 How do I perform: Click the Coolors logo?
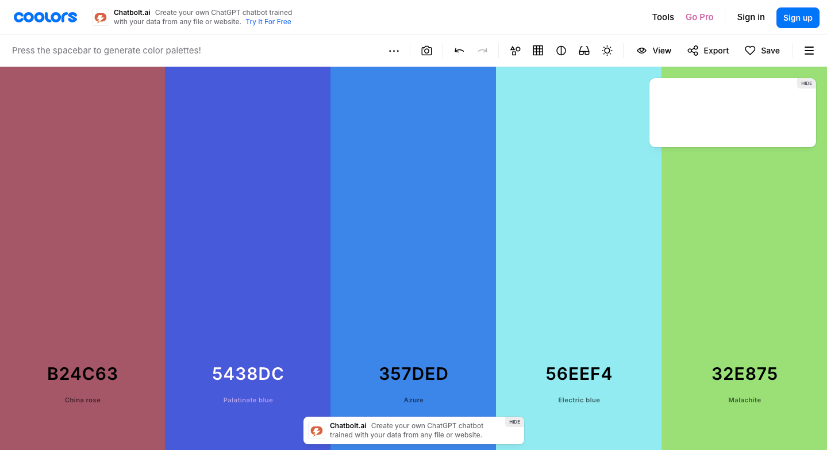pos(46,17)
